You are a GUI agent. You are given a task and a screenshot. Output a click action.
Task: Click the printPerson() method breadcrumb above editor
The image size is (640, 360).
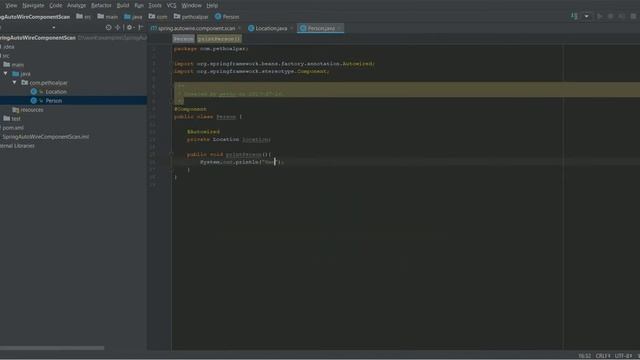click(219, 39)
